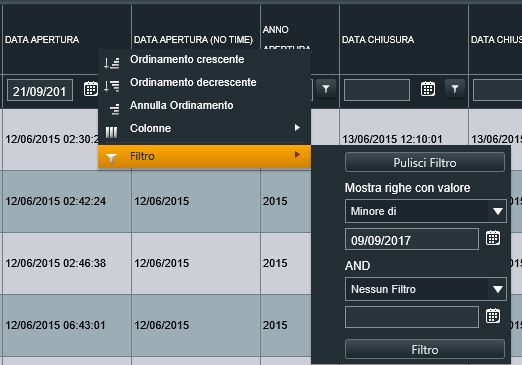Select Annulla Ordinamento menu entry

pos(204,105)
